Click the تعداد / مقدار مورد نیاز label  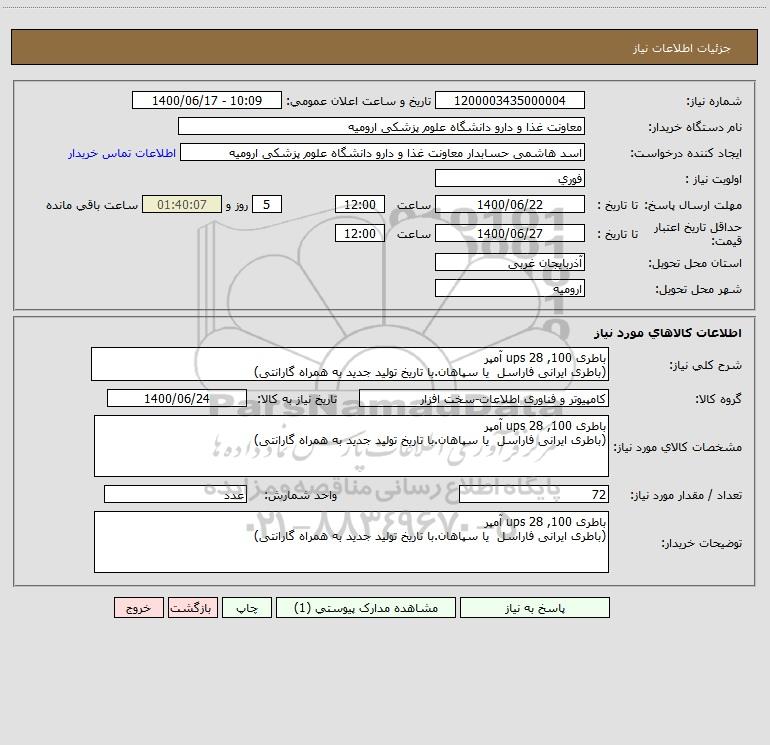686,495
